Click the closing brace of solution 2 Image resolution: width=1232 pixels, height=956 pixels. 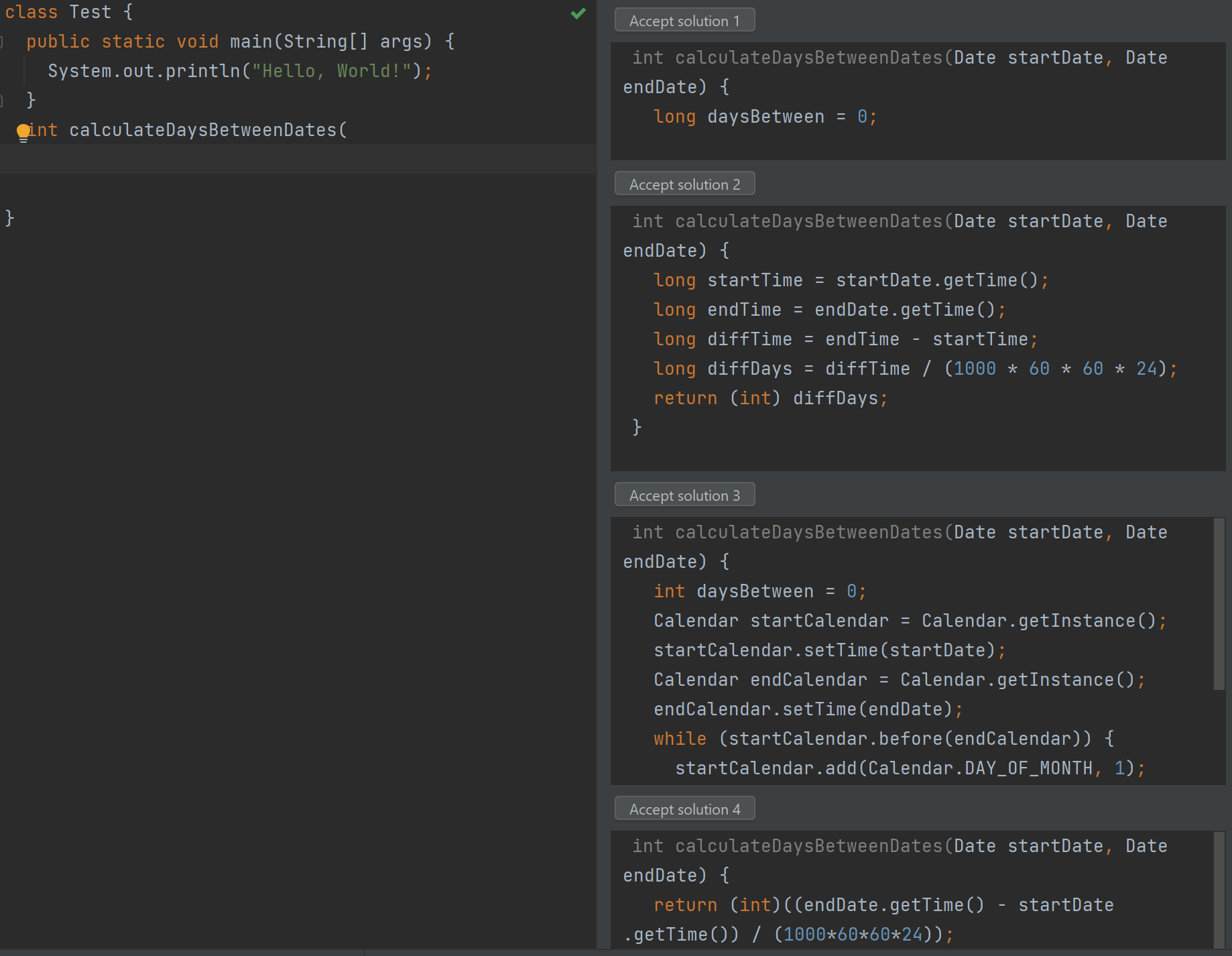(x=637, y=428)
